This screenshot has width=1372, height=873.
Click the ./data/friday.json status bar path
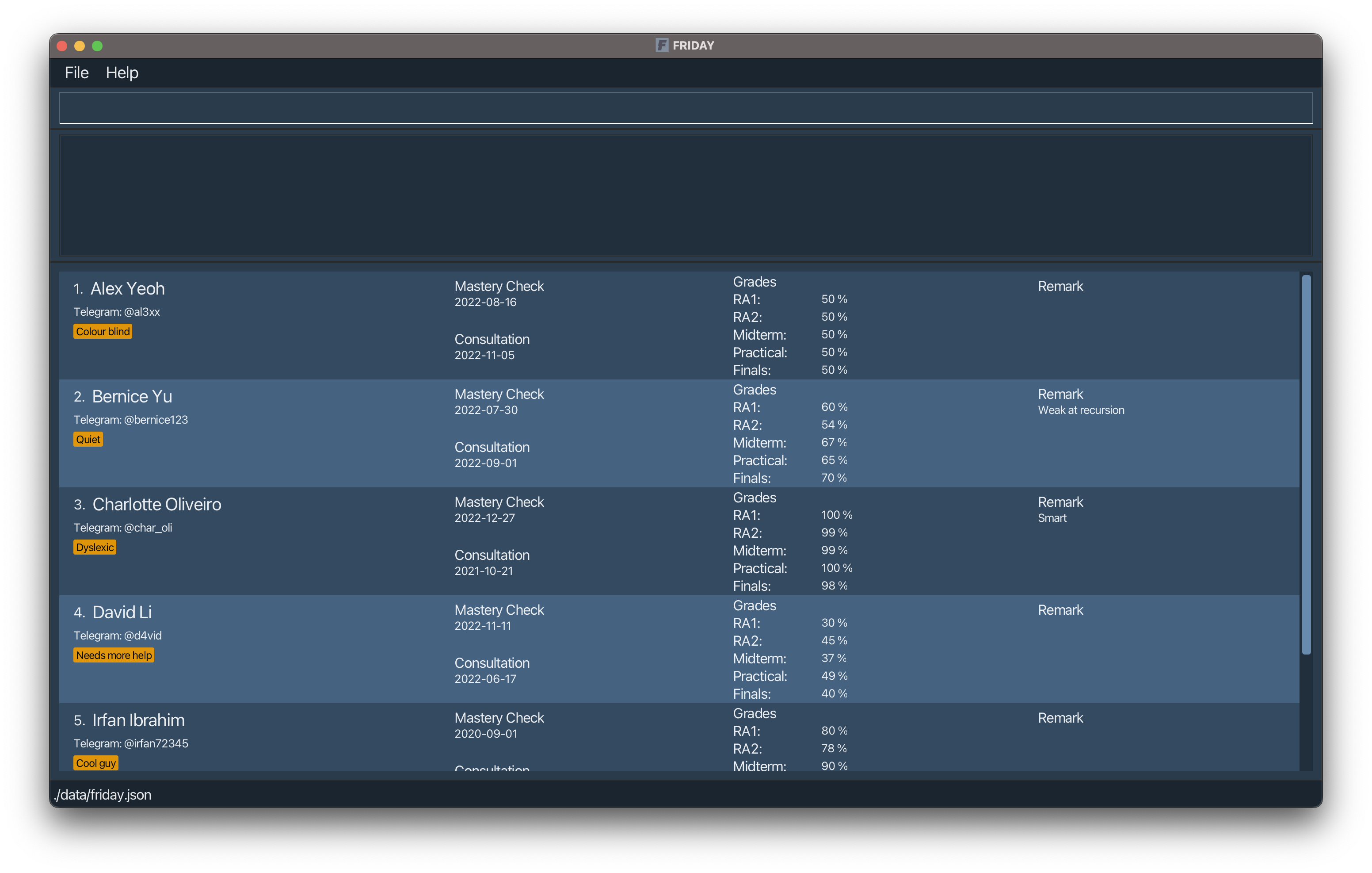(x=103, y=795)
